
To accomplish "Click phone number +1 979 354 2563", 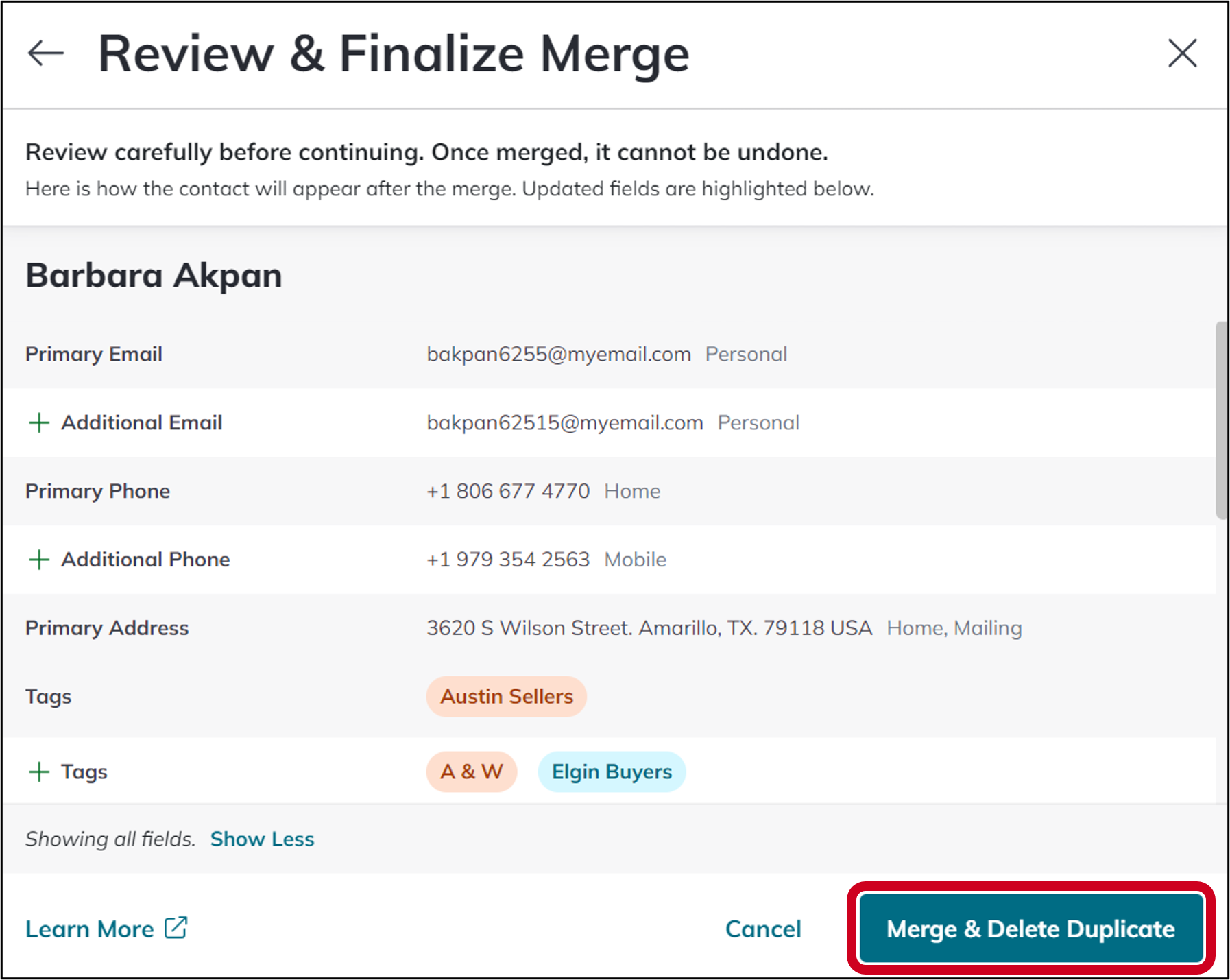I will tap(508, 560).
